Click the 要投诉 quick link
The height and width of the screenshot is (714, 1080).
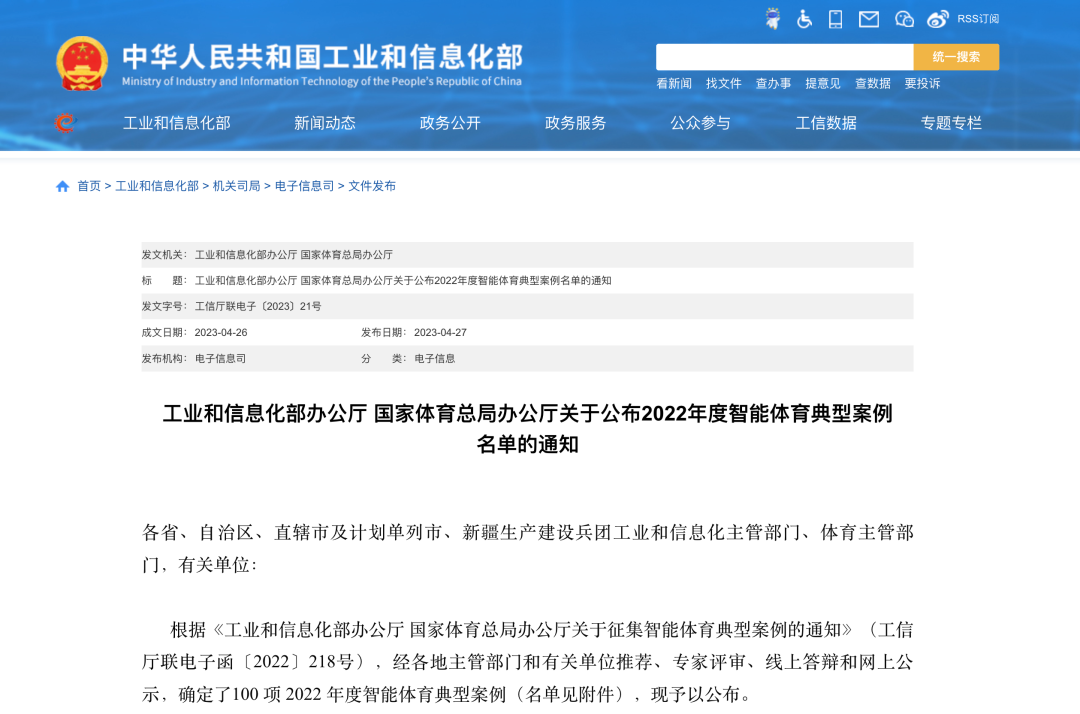point(922,84)
